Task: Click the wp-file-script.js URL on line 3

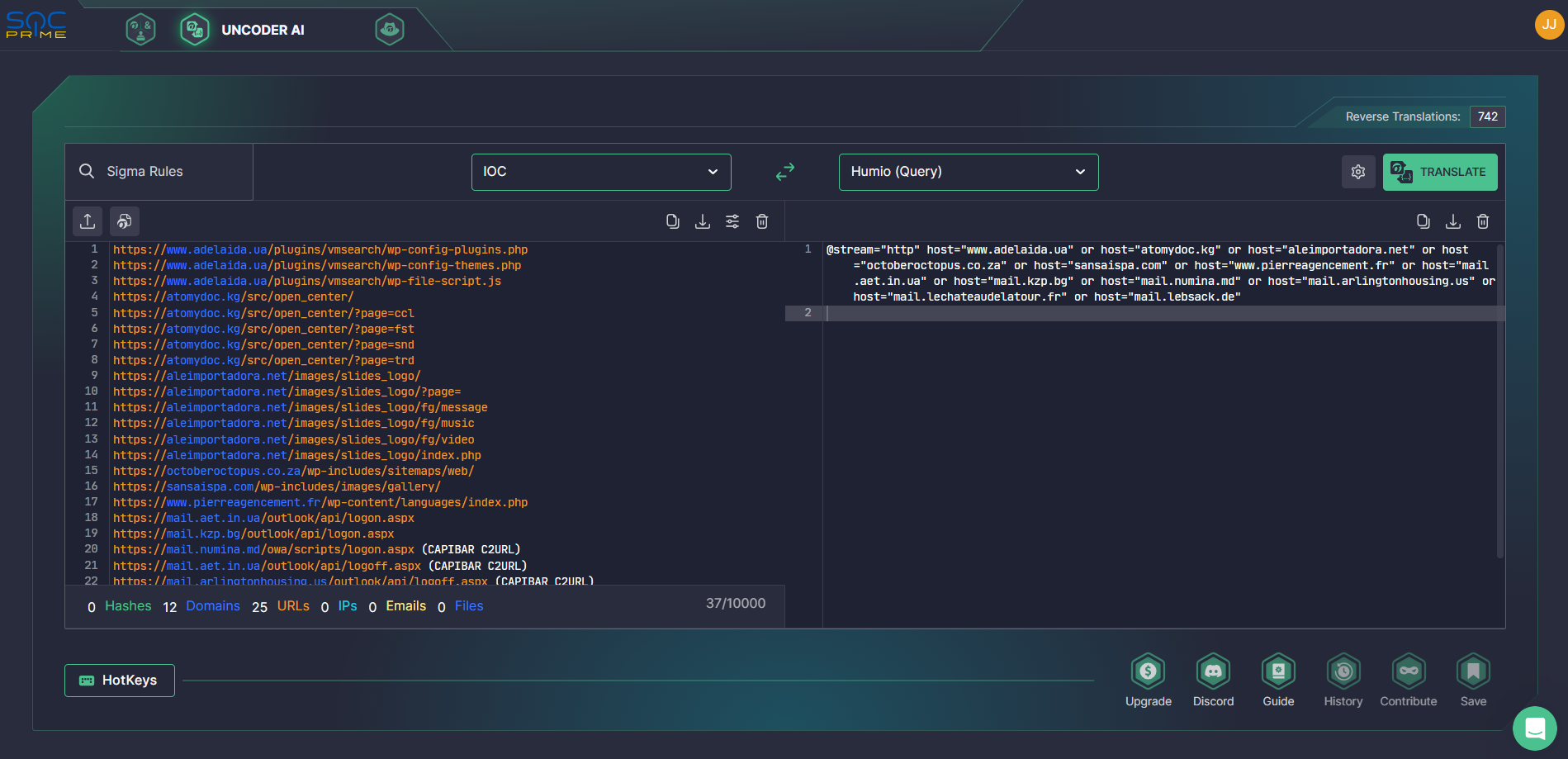Action: pyautogui.click(x=307, y=281)
